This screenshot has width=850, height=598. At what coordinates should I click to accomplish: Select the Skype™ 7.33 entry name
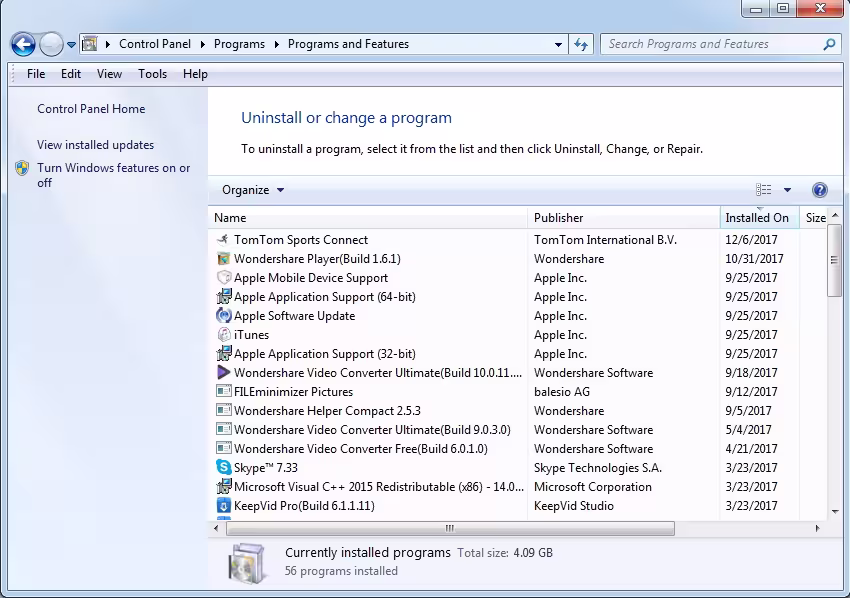pos(266,468)
